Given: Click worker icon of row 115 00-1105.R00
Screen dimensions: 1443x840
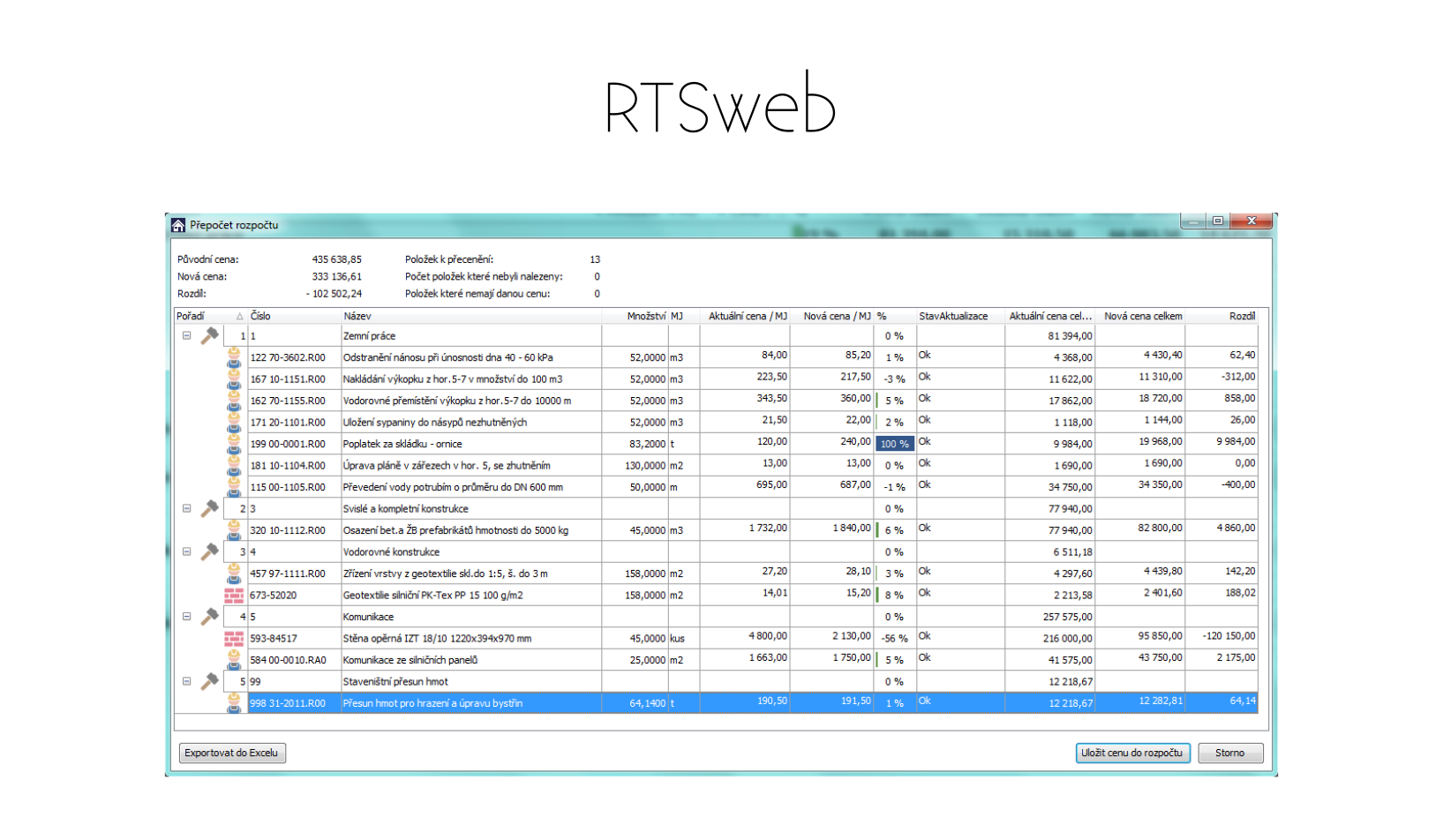Looking at the screenshot, I should [x=234, y=486].
